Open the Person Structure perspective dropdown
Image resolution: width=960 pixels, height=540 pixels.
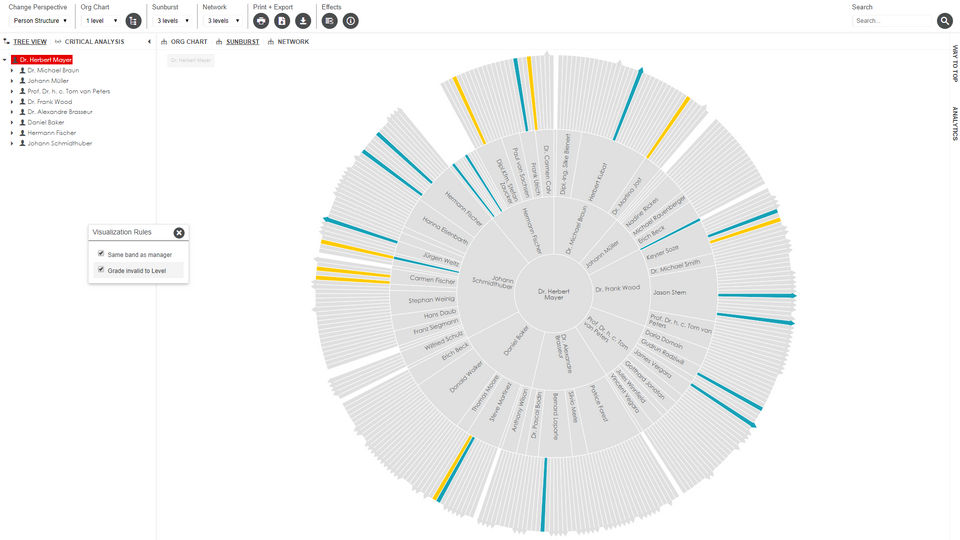pyautogui.click(x=41, y=20)
